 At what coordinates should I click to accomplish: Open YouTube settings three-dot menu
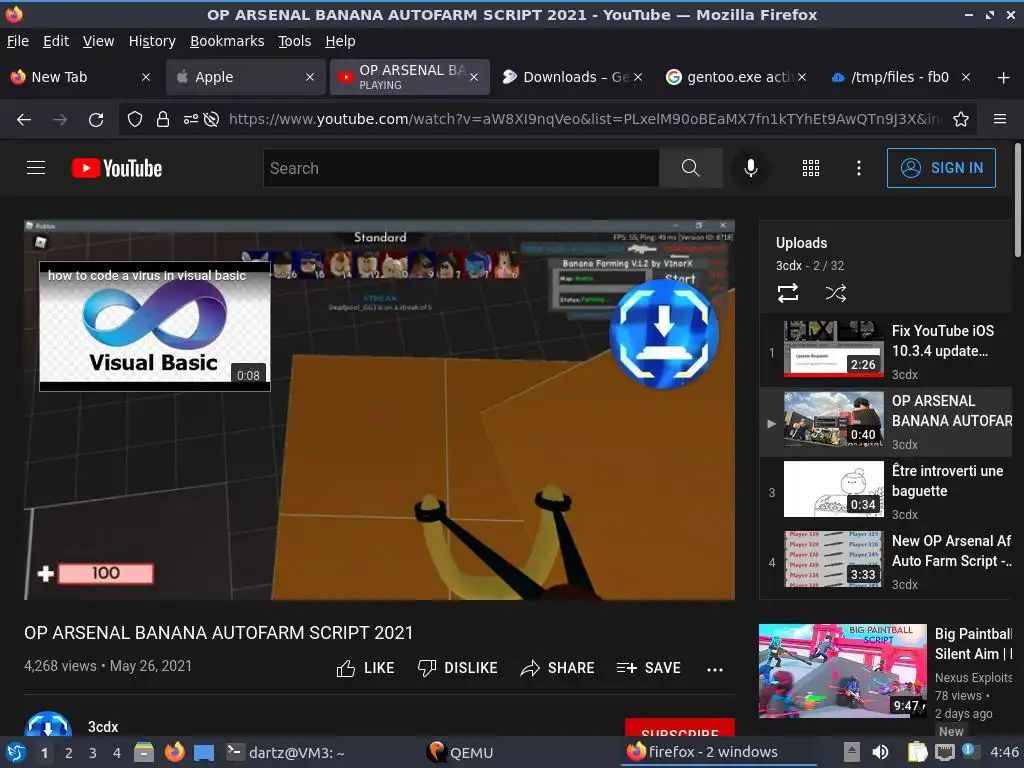859,168
